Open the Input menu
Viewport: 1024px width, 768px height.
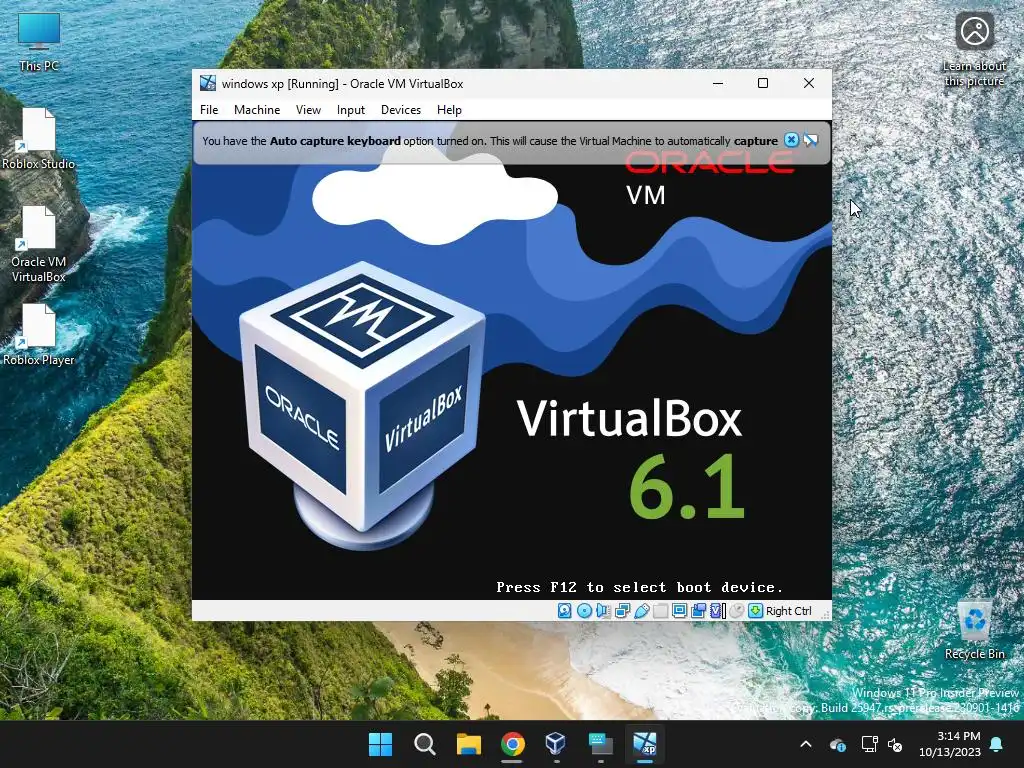click(351, 110)
